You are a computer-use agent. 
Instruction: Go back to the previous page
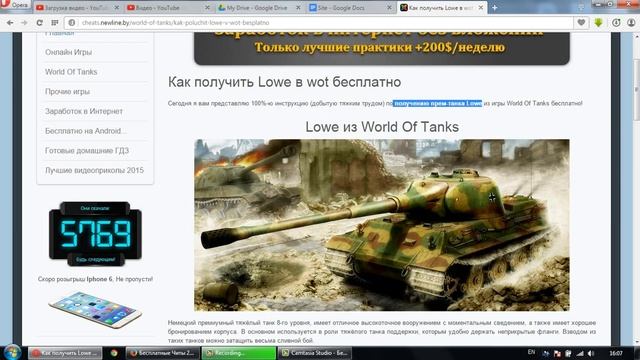pyautogui.click(x=10, y=23)
